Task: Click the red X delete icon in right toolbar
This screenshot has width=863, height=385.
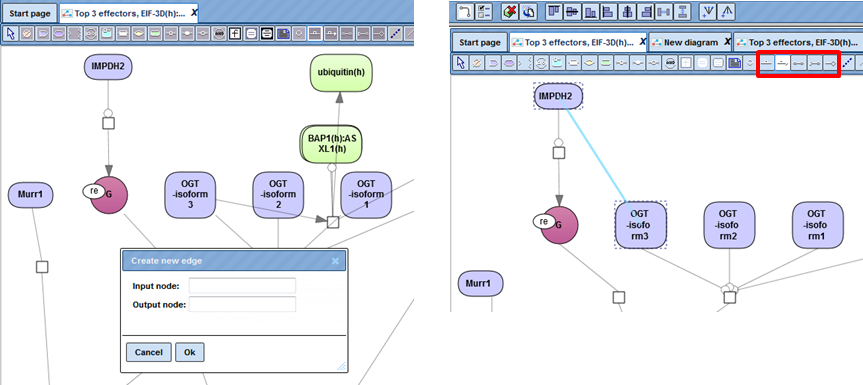Action: tap(510, 12)
